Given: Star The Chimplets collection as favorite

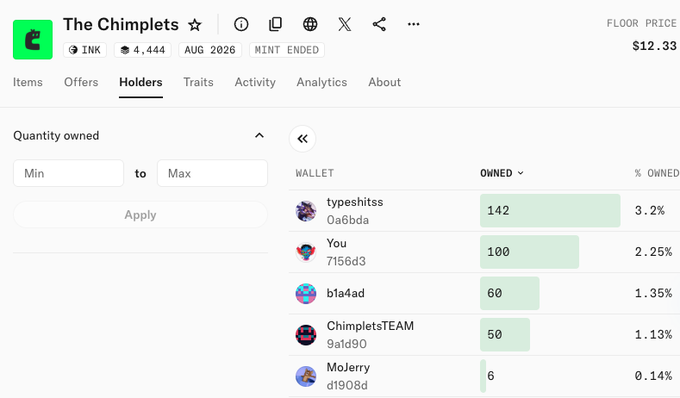Looking at the screenshot, I should click(195, 25).
